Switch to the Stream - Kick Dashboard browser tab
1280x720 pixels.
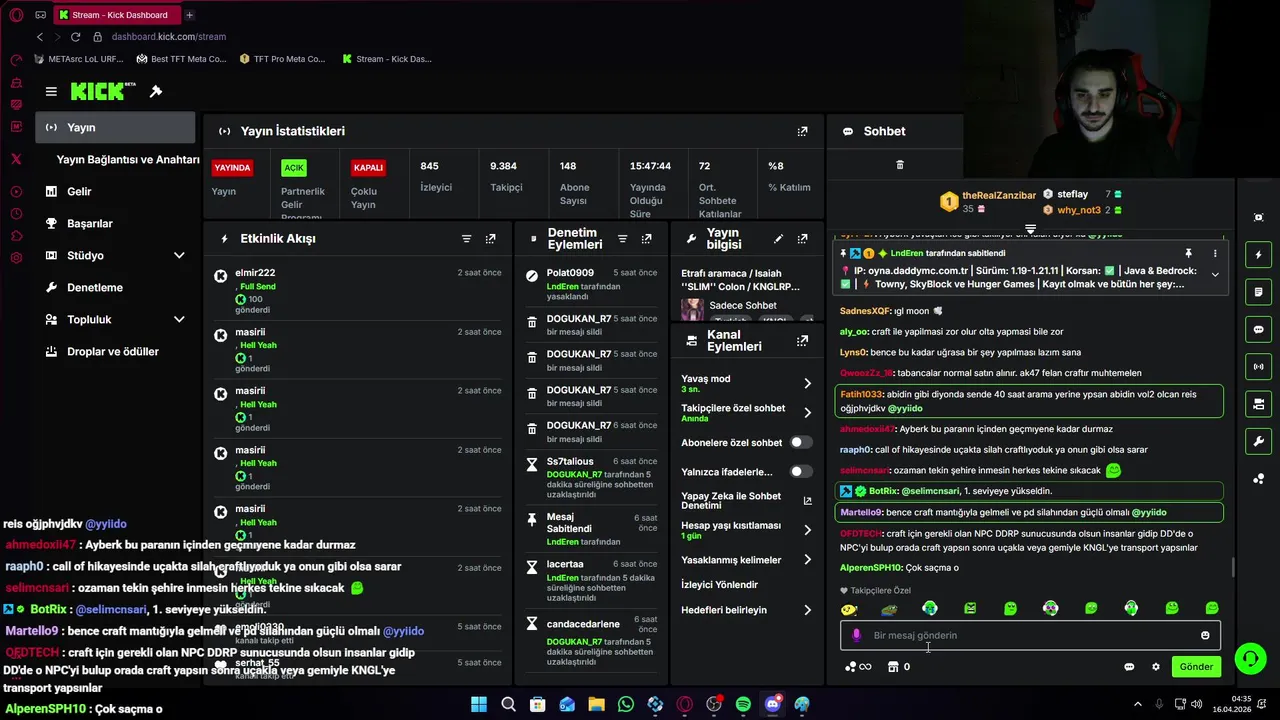(117, 15)
